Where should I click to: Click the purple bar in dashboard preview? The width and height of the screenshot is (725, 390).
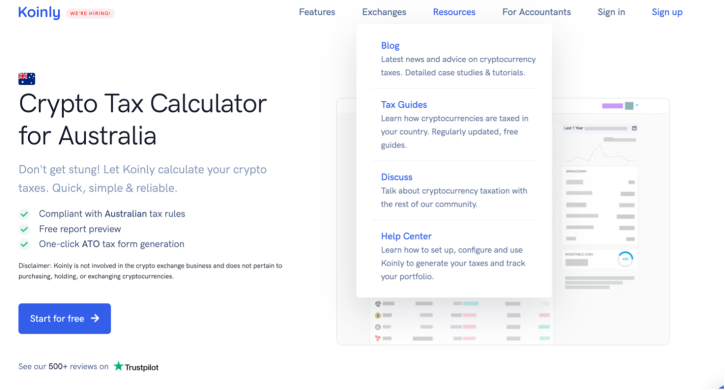click(612, 106)
